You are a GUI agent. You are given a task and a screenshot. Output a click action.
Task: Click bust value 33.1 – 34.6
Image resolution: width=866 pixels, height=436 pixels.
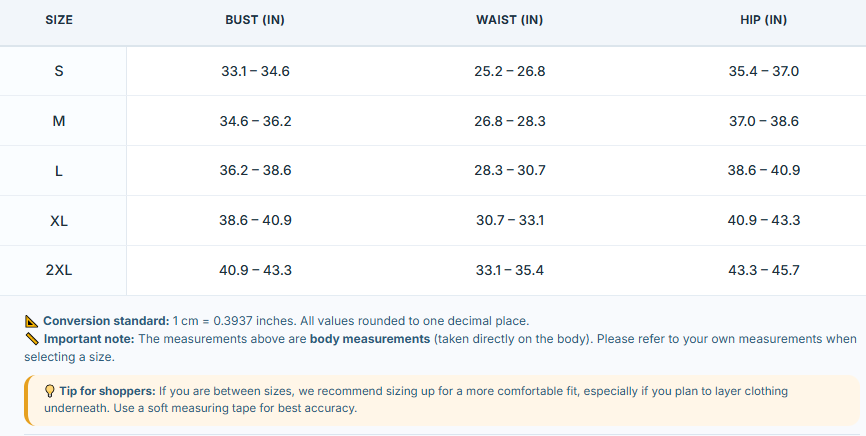[x=255, y=71]
